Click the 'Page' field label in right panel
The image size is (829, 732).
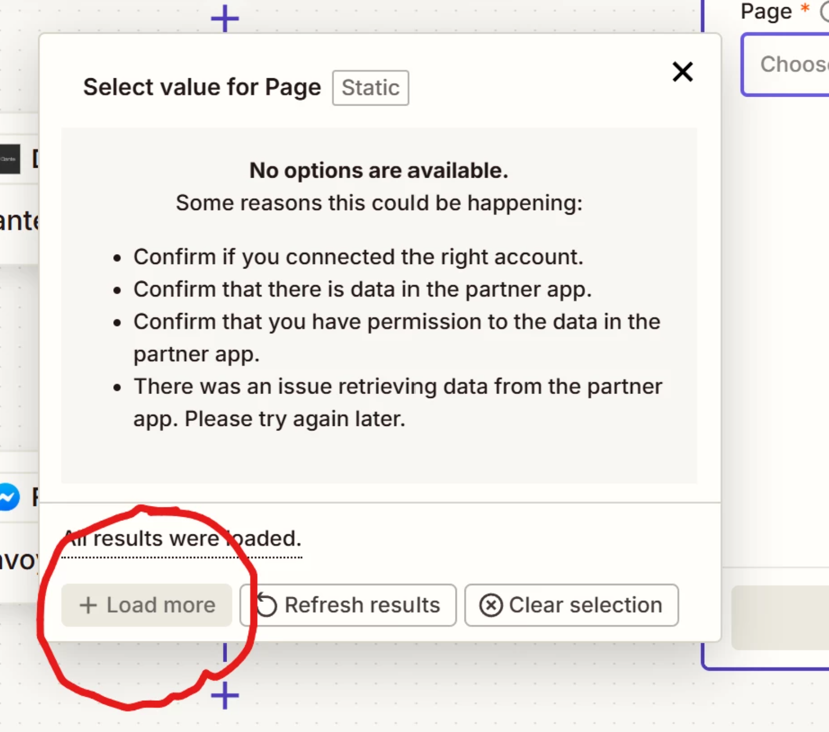(766, 12)
